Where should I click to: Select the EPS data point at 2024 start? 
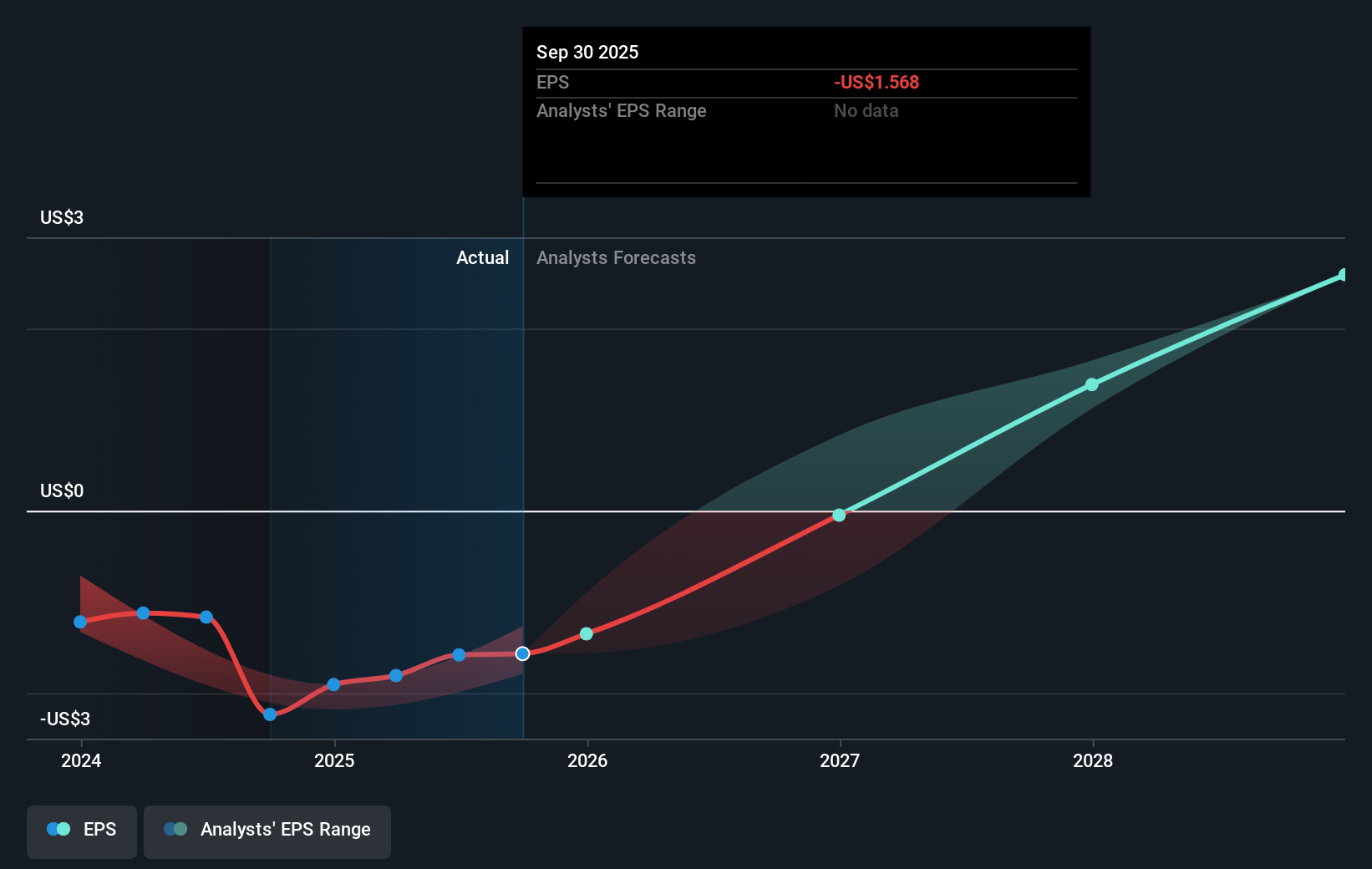click(x=80, y=622)
